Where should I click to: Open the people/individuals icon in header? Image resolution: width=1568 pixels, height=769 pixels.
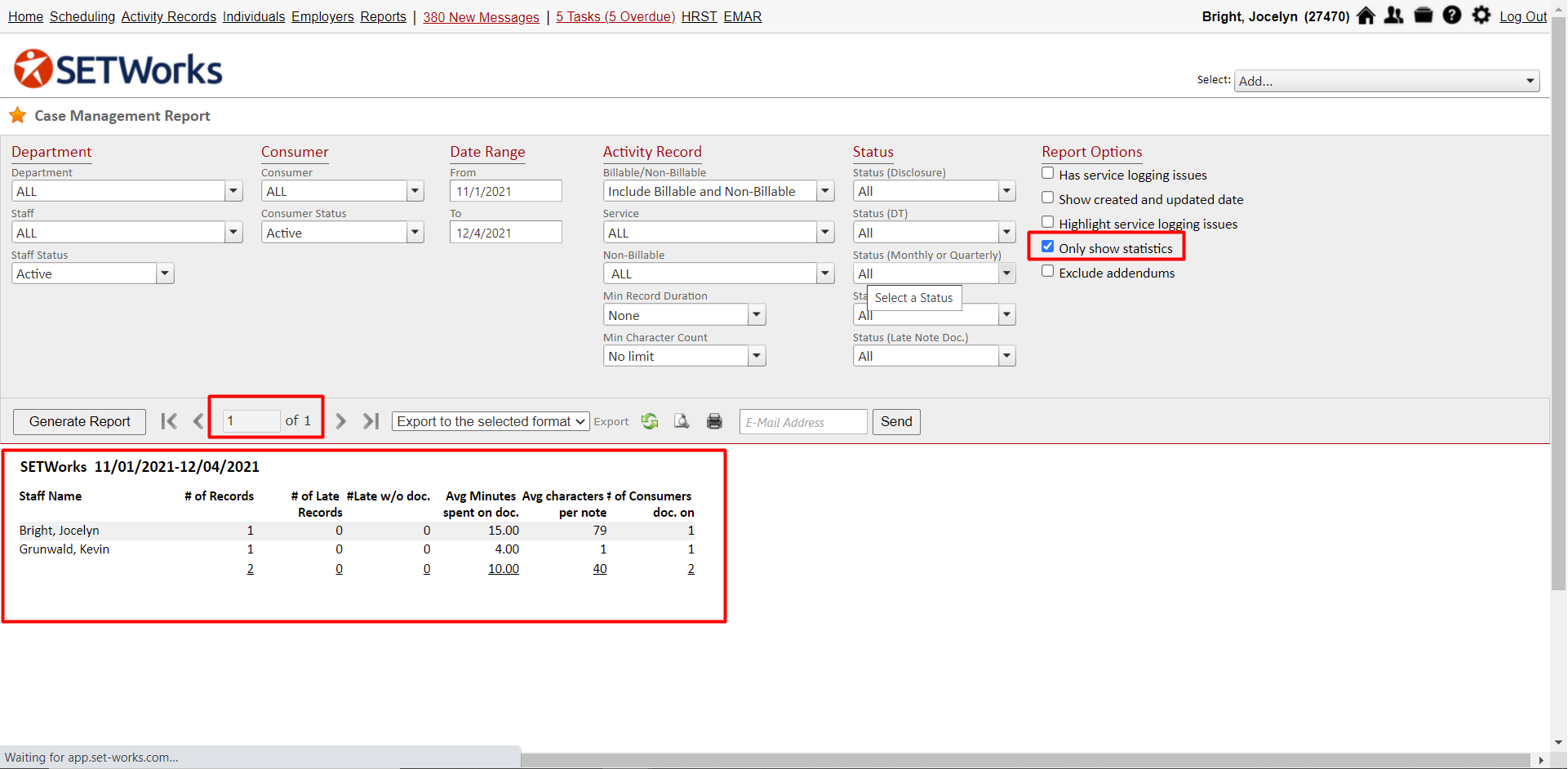[x=1394, y=16]
